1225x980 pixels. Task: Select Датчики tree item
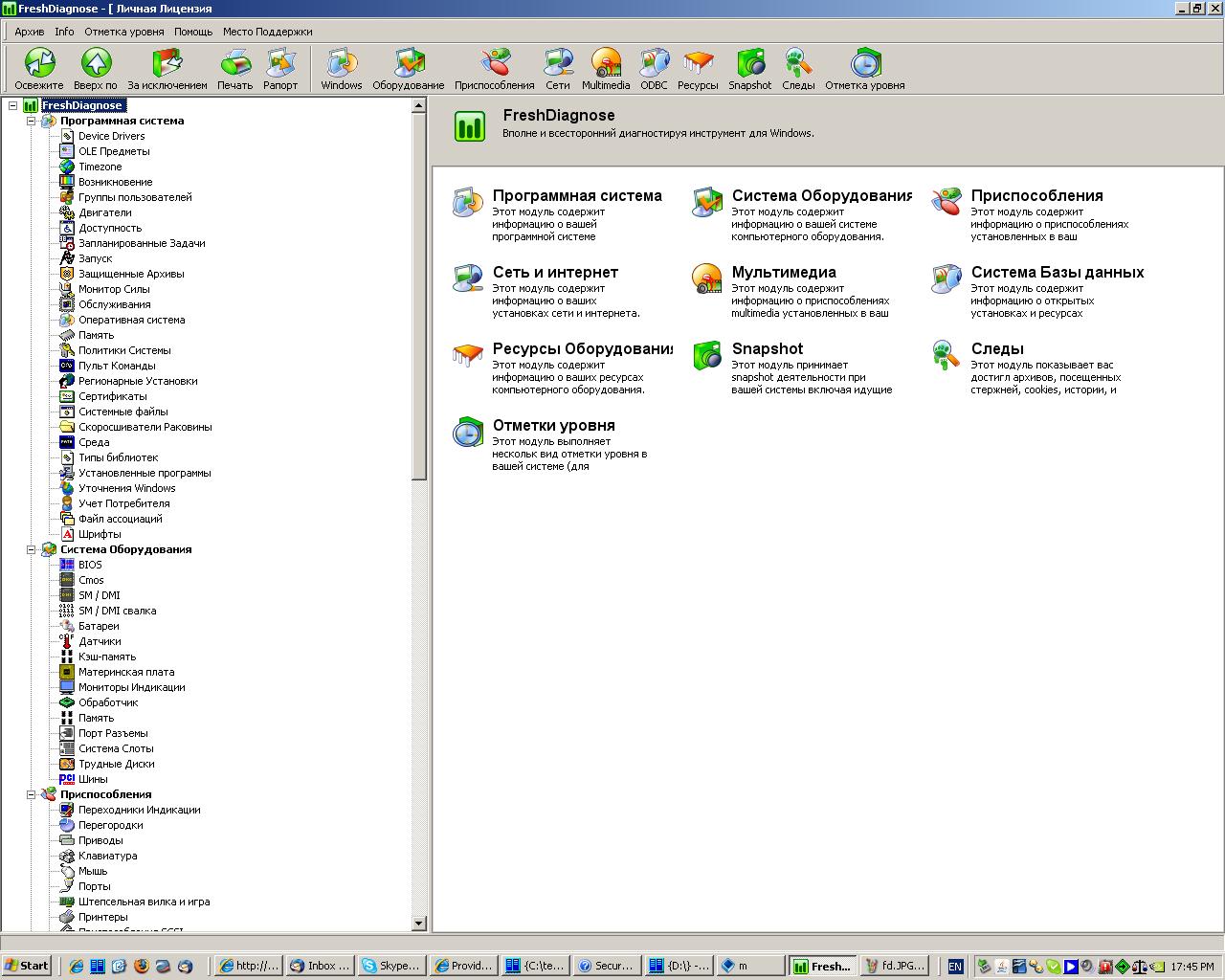(x=100, y=641)
